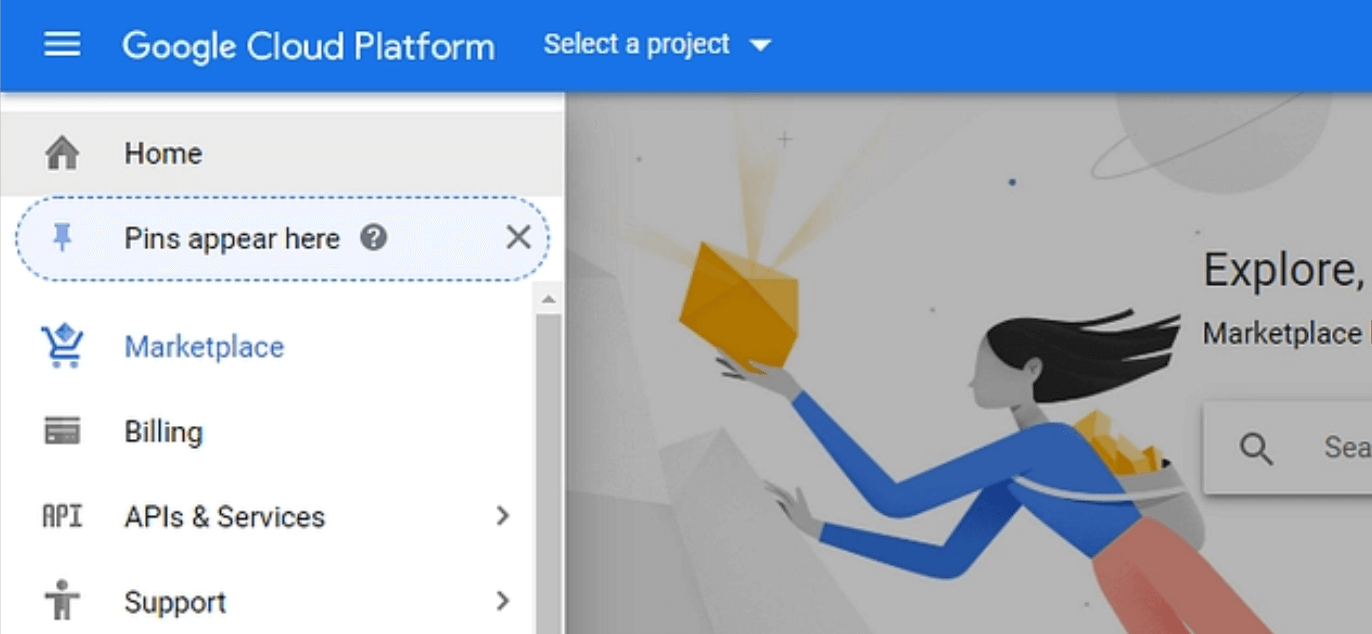Viewport: 1372px width, 634px height.
Task: Dismiss the Pins appear here banner
Action: click(518, 238)
